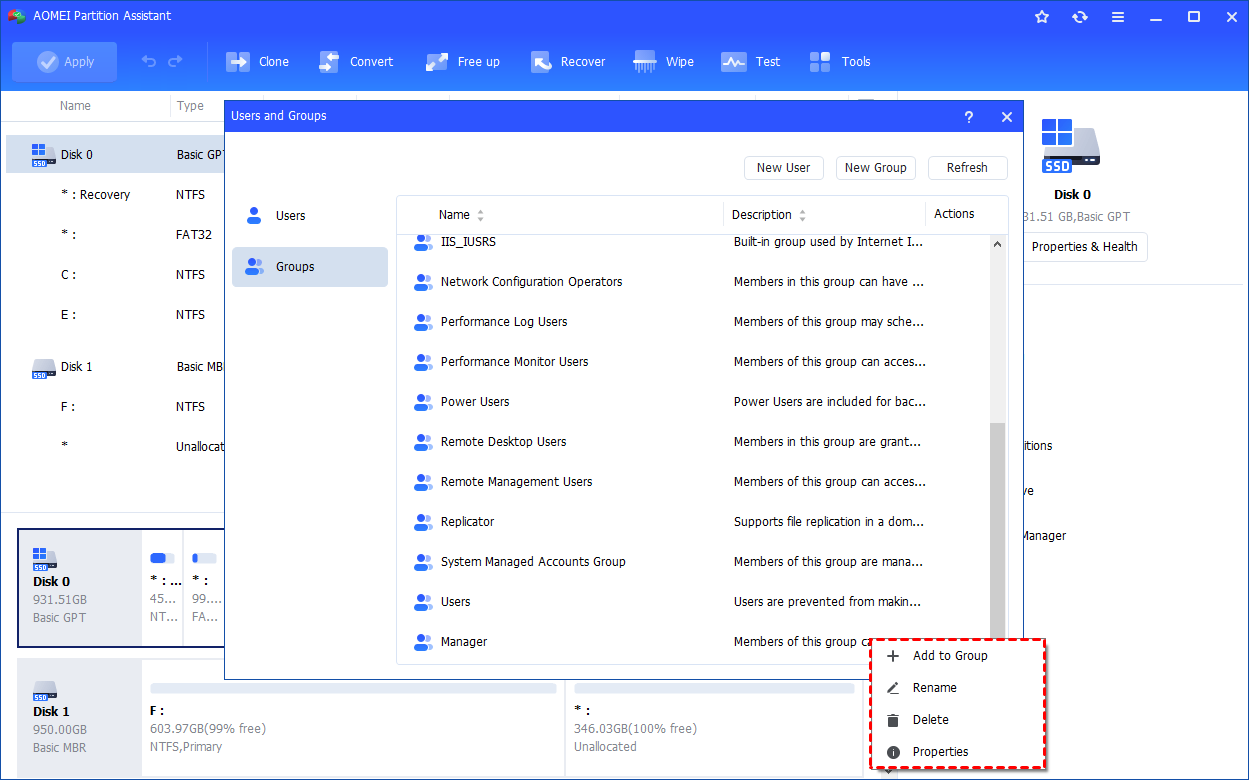Click the Replicator group icon
The height and width of the screenshot is (780, 1249).
point(423,522)
